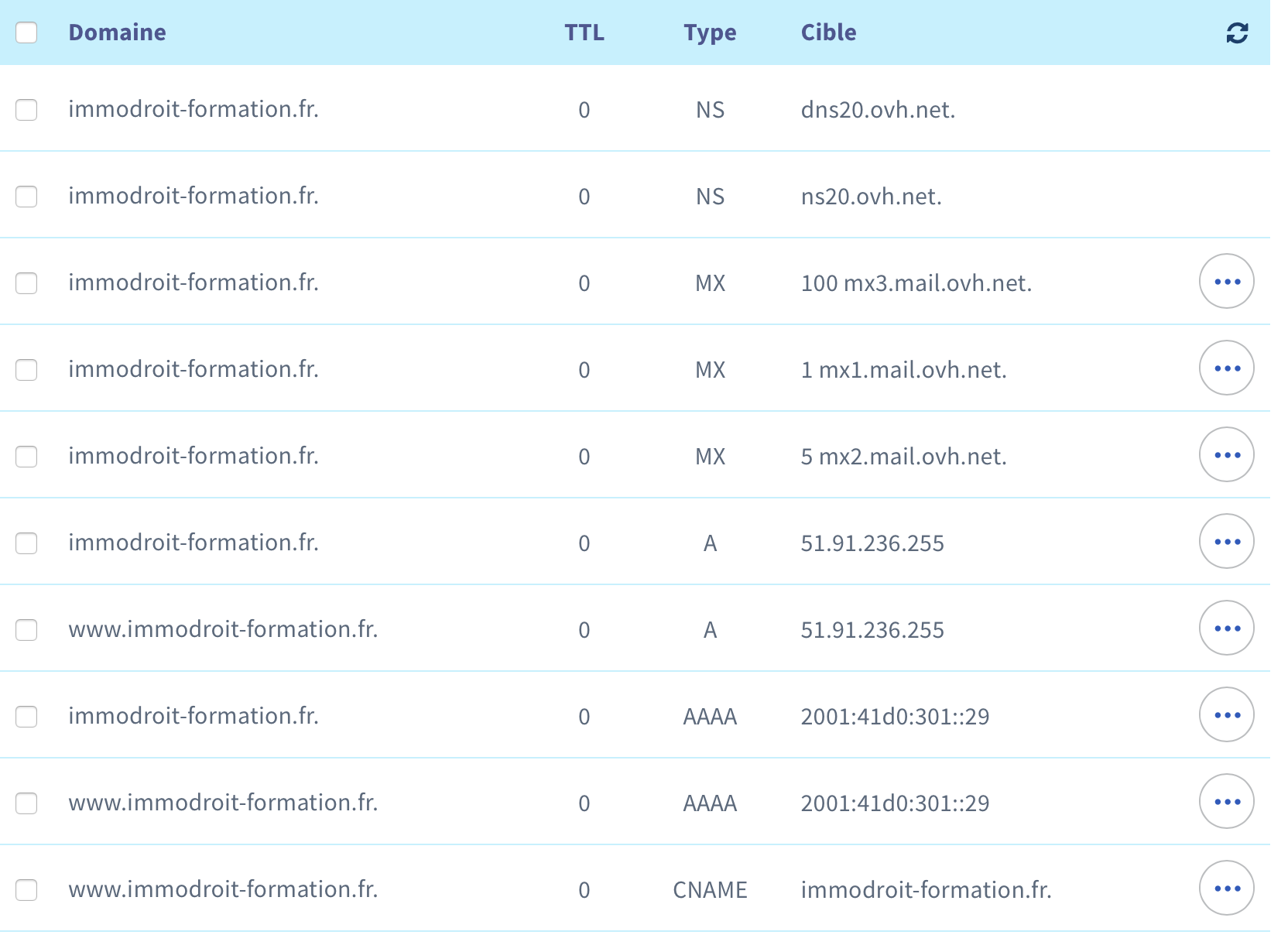Select the dns20.ovh.net. NS record checkbox
1288x952 pixels.
click(x=26, y=110)
